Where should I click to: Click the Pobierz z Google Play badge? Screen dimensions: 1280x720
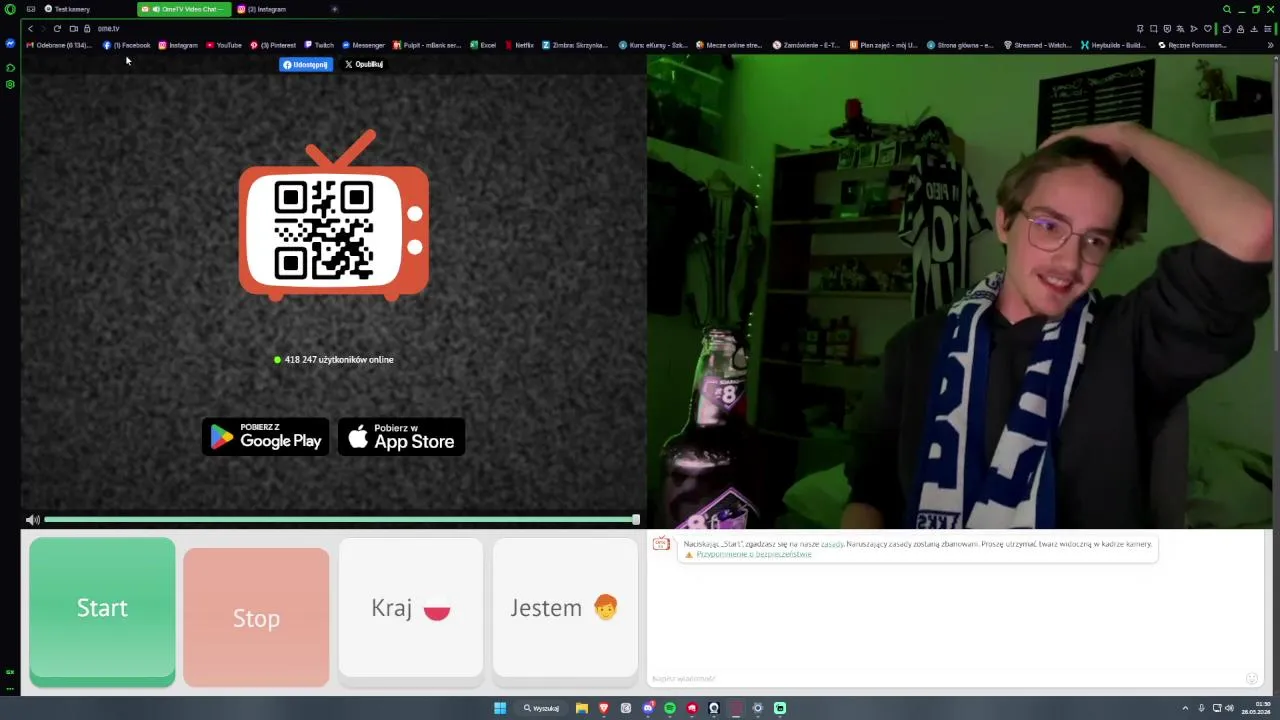266,437
